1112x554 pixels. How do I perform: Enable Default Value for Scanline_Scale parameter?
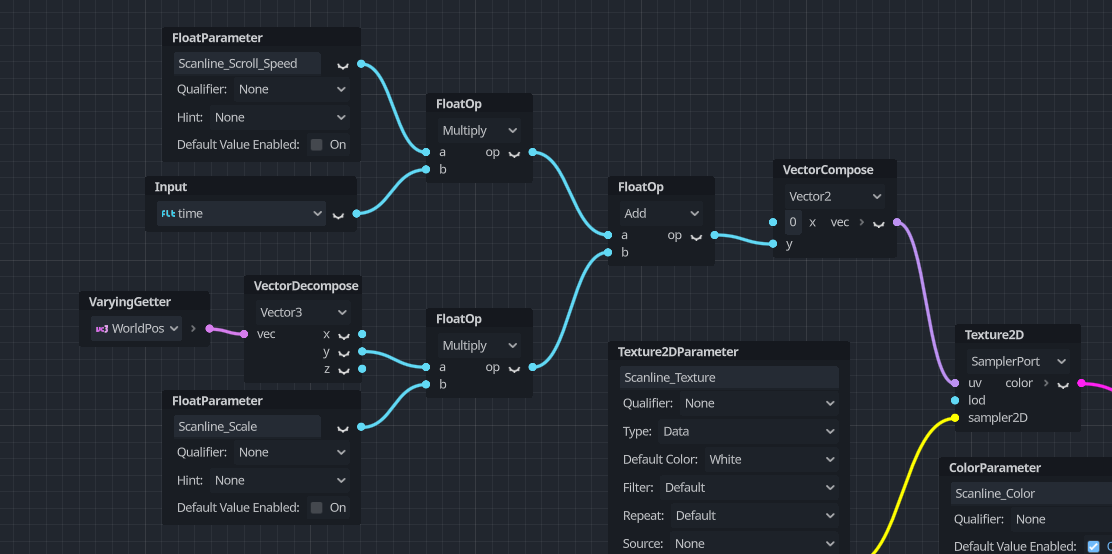coord(317,508)
